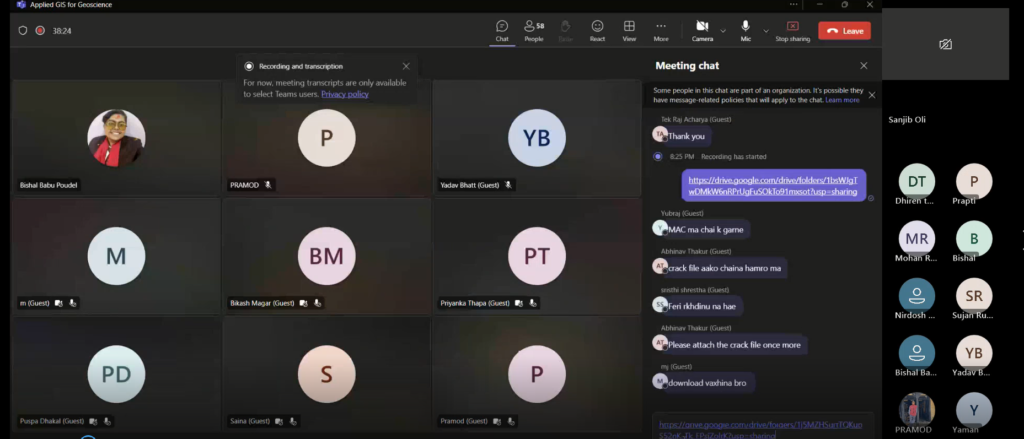1024x439 pixels.
Task: Click the shield security icon in the top bar
Action: pos(23,31)
